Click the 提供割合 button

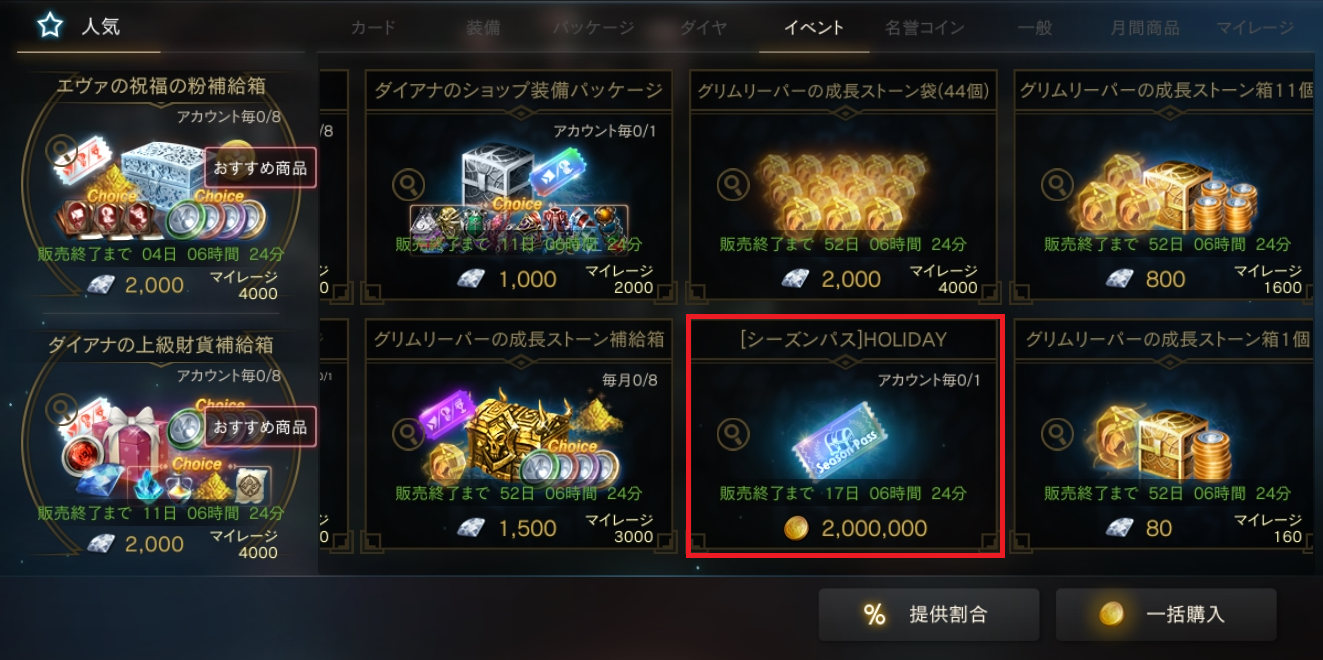(x=929, y=615)
